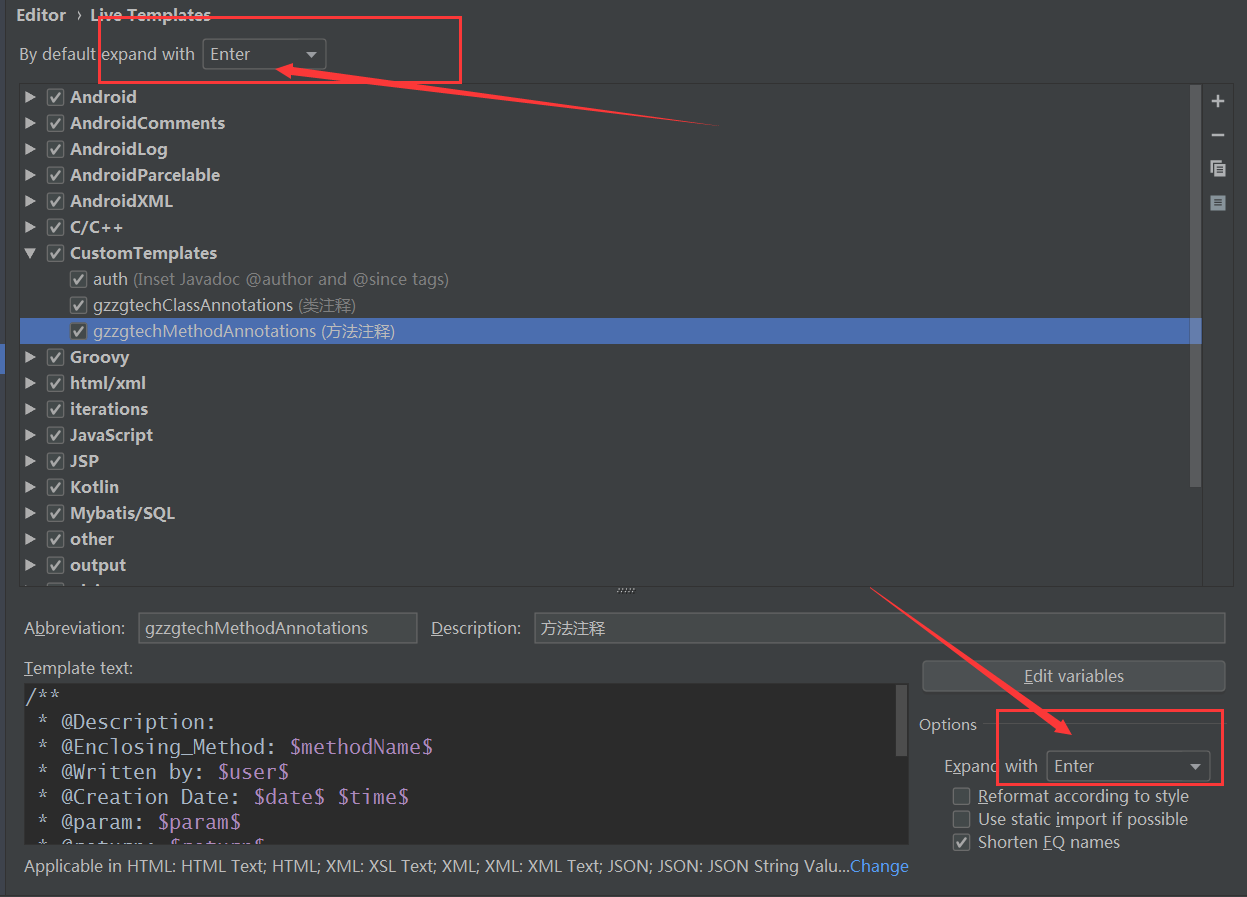Expand the Groovy group arrow
This screenshot has width=1247, height=897.
[30, 357]
